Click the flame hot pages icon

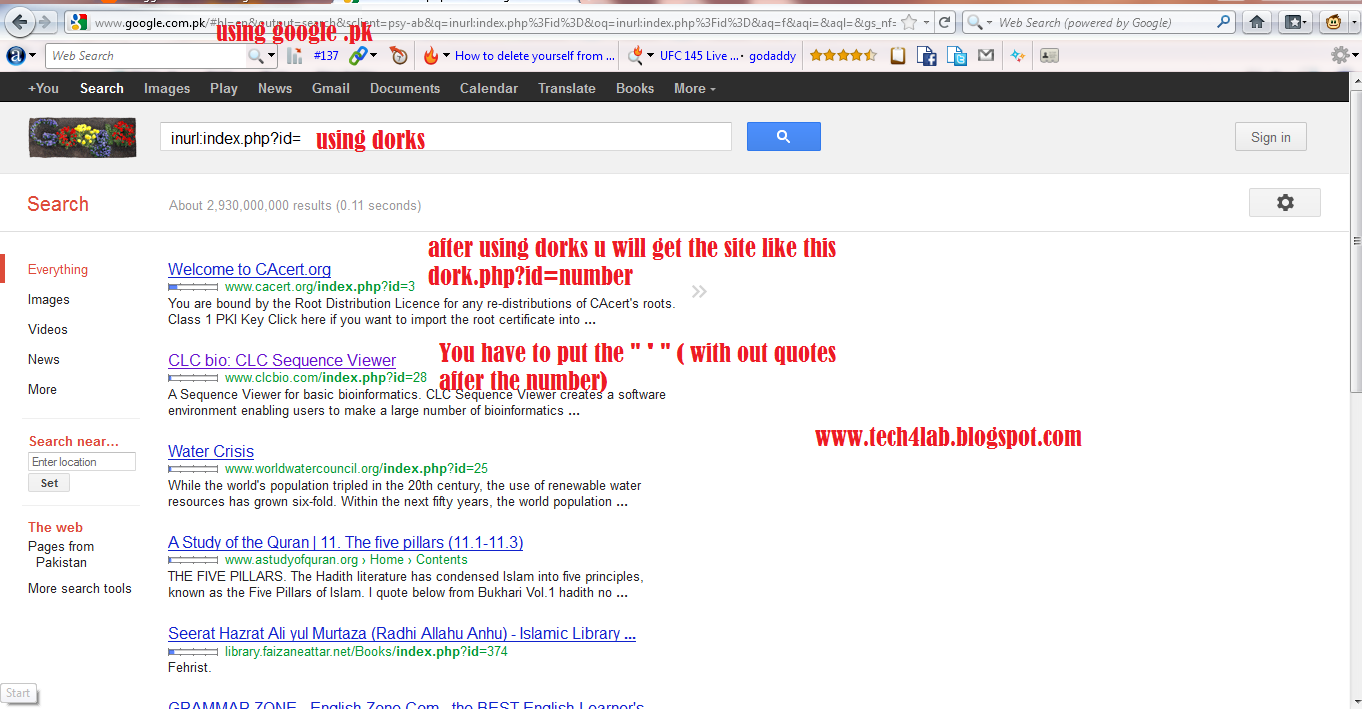pos(431,56)
